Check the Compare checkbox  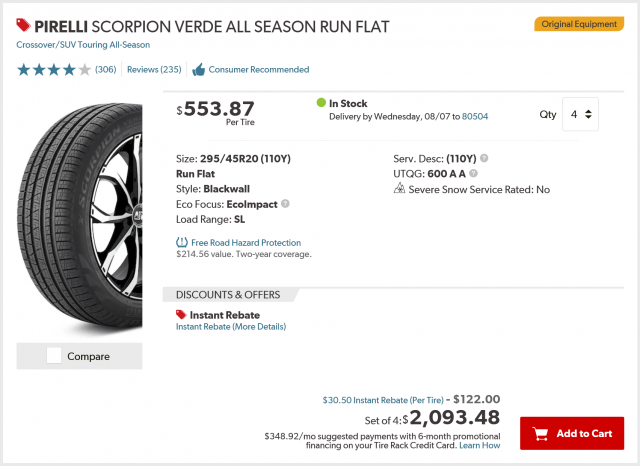coord(54,356)
